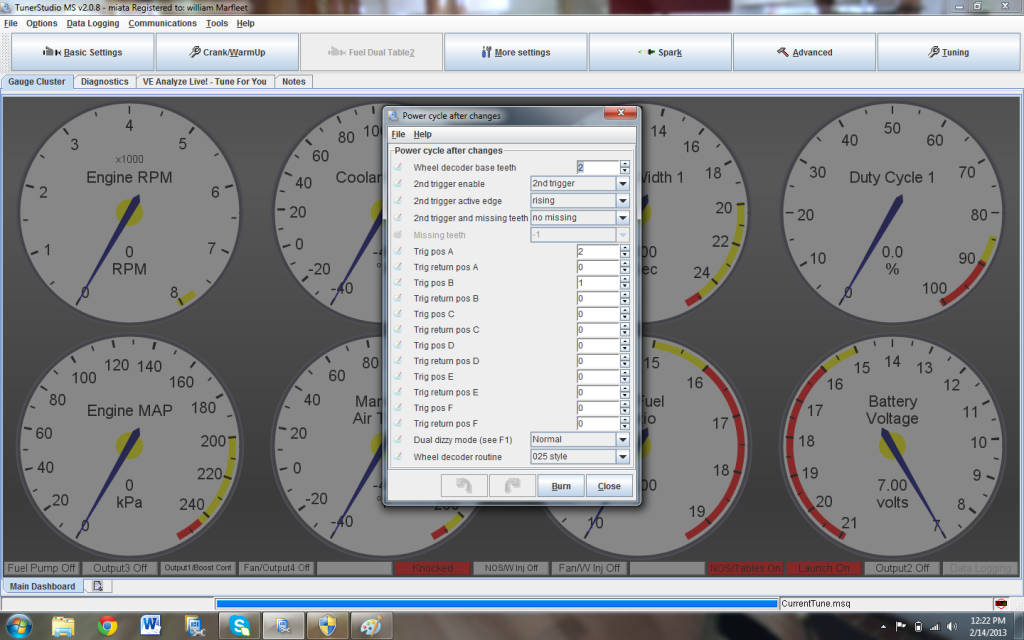Viewport: 1024px width, 640px height.
Task: Click the dialog Close button
Action: point(609,486)
